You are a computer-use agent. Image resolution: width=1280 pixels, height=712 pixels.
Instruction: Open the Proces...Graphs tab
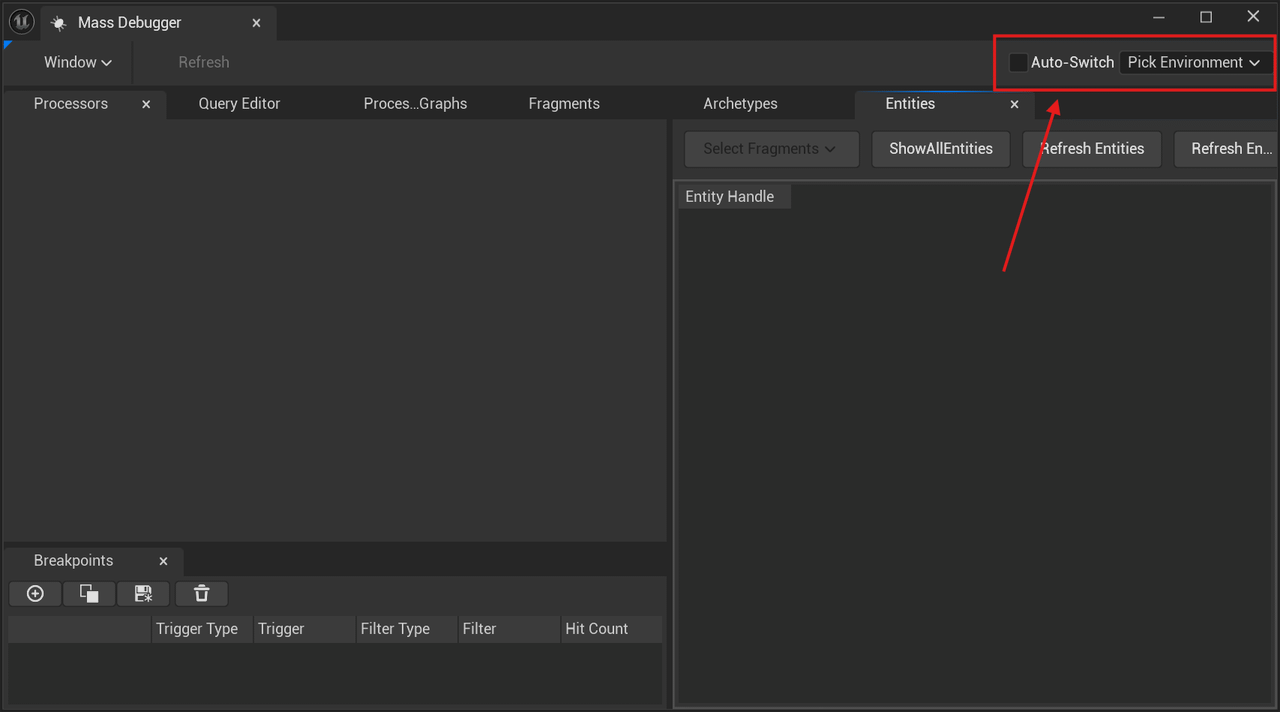tap(415, 104)
